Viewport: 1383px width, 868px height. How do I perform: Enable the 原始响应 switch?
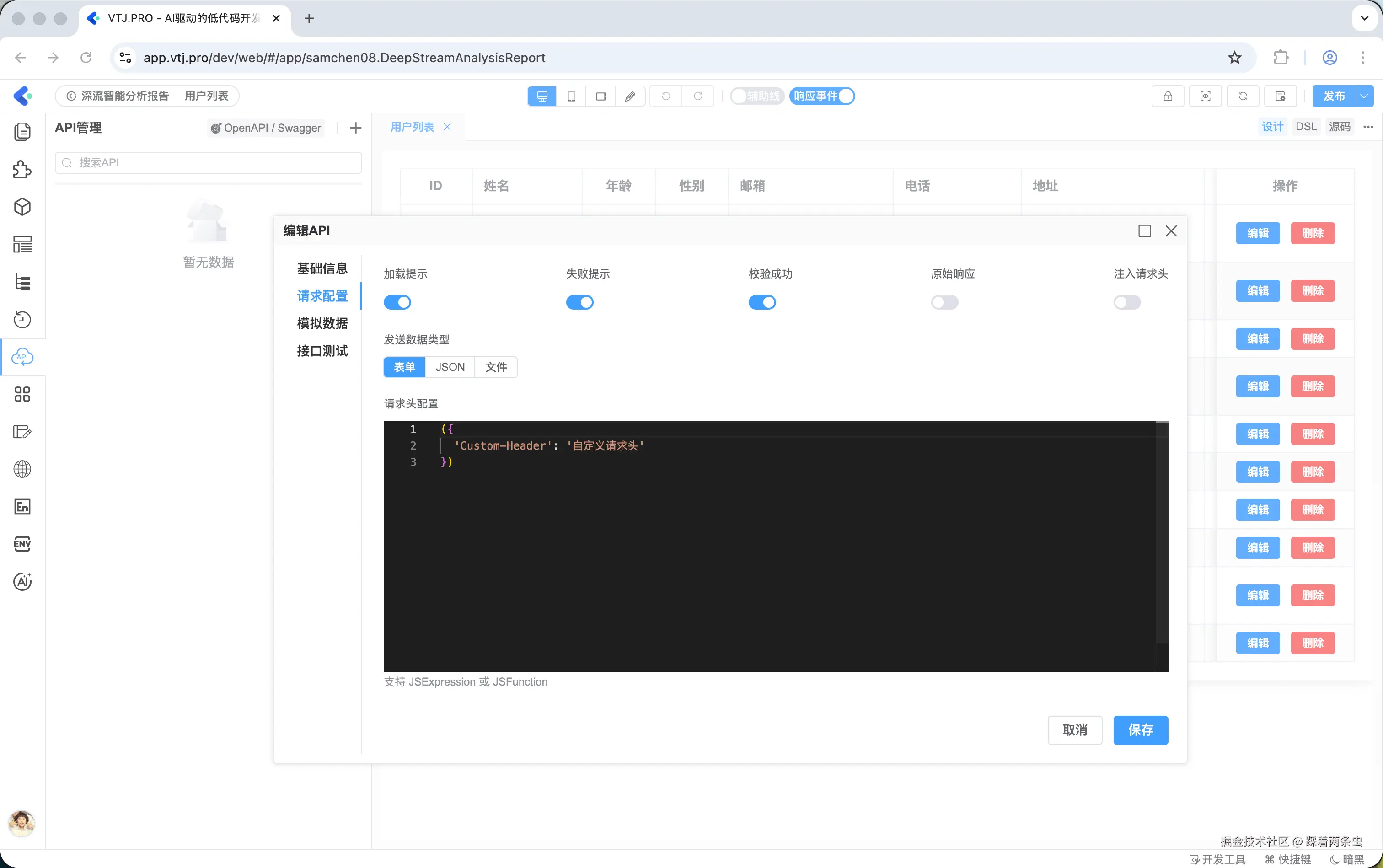[944, 302]
